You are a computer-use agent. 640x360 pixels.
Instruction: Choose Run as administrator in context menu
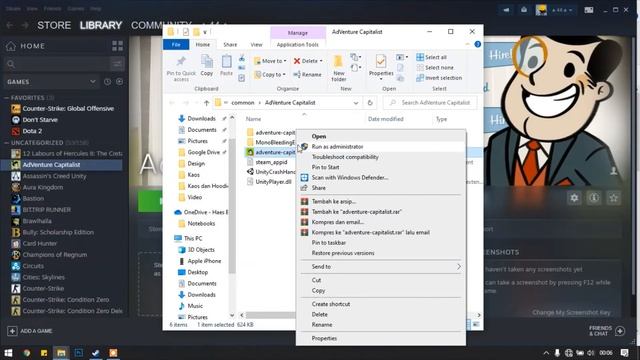[380, 147]
